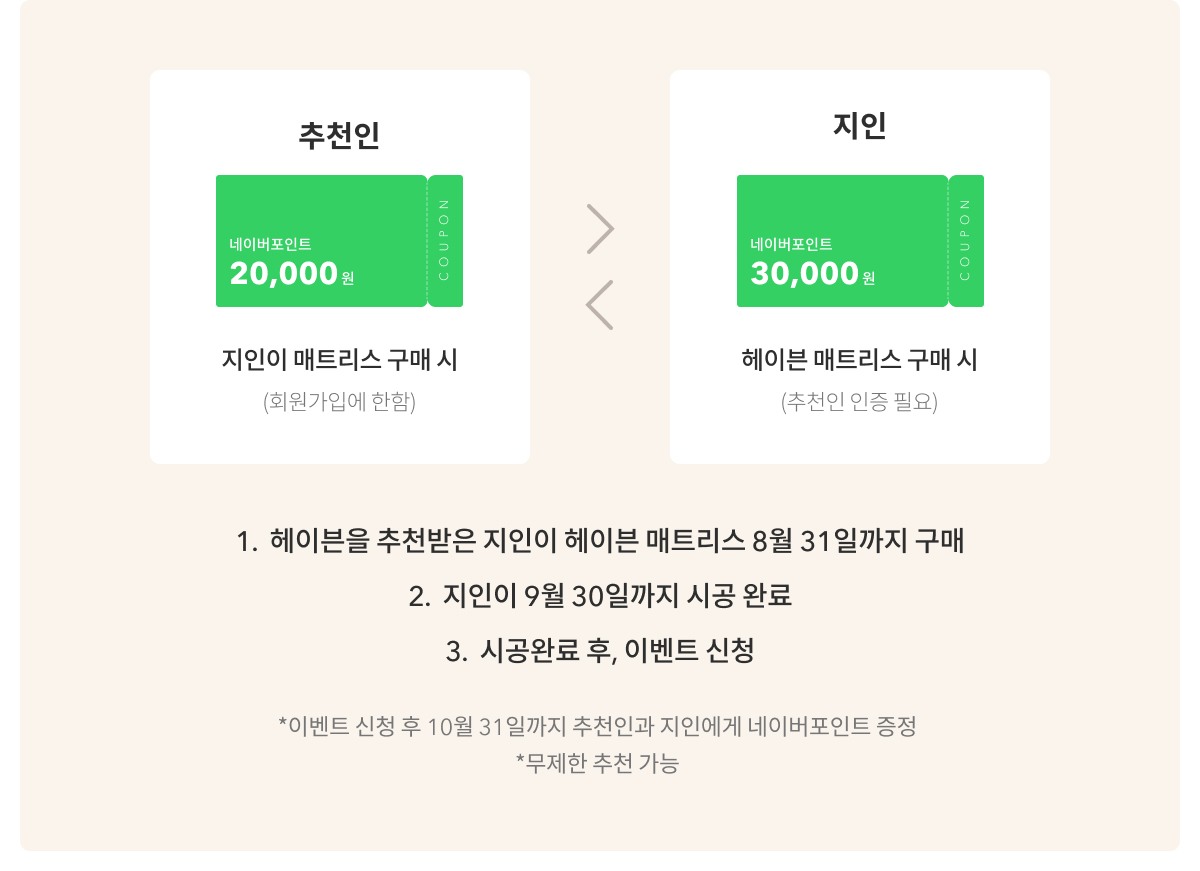Click the 네이버포인트 label on the 추천인 coupon
1200x871 pixels.
tap(271, 244)
